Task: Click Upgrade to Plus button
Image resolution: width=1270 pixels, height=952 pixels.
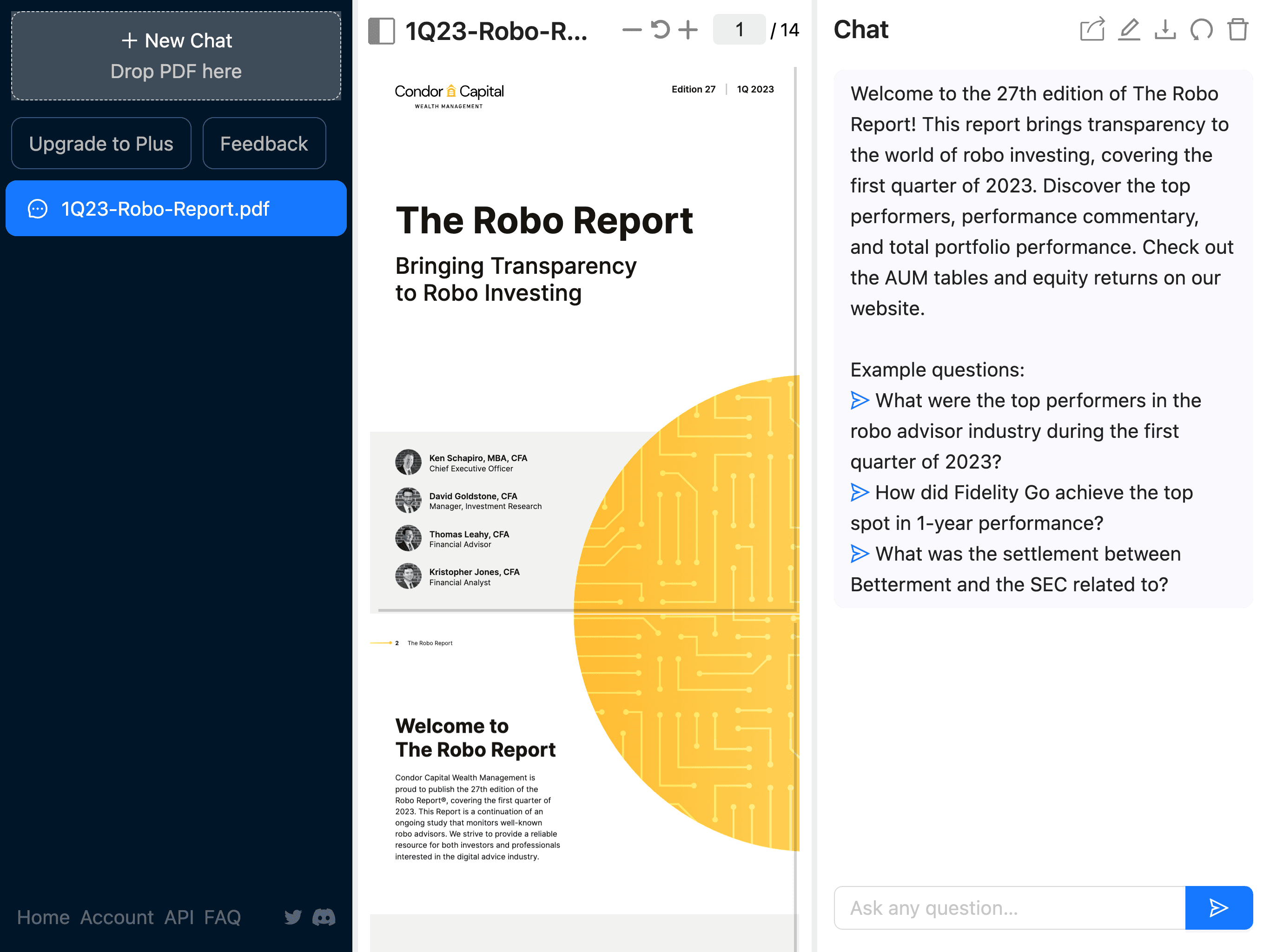Action: [101, 144]
